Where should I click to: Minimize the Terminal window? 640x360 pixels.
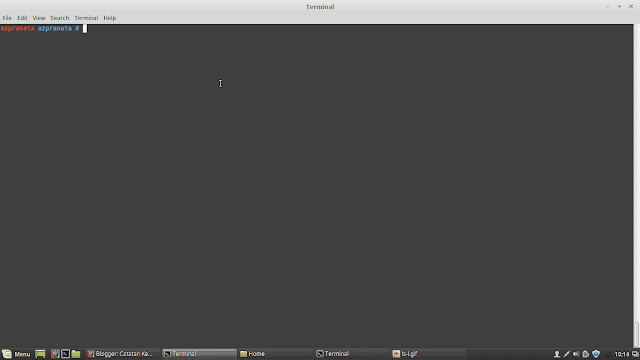click(x=608, y=7)
